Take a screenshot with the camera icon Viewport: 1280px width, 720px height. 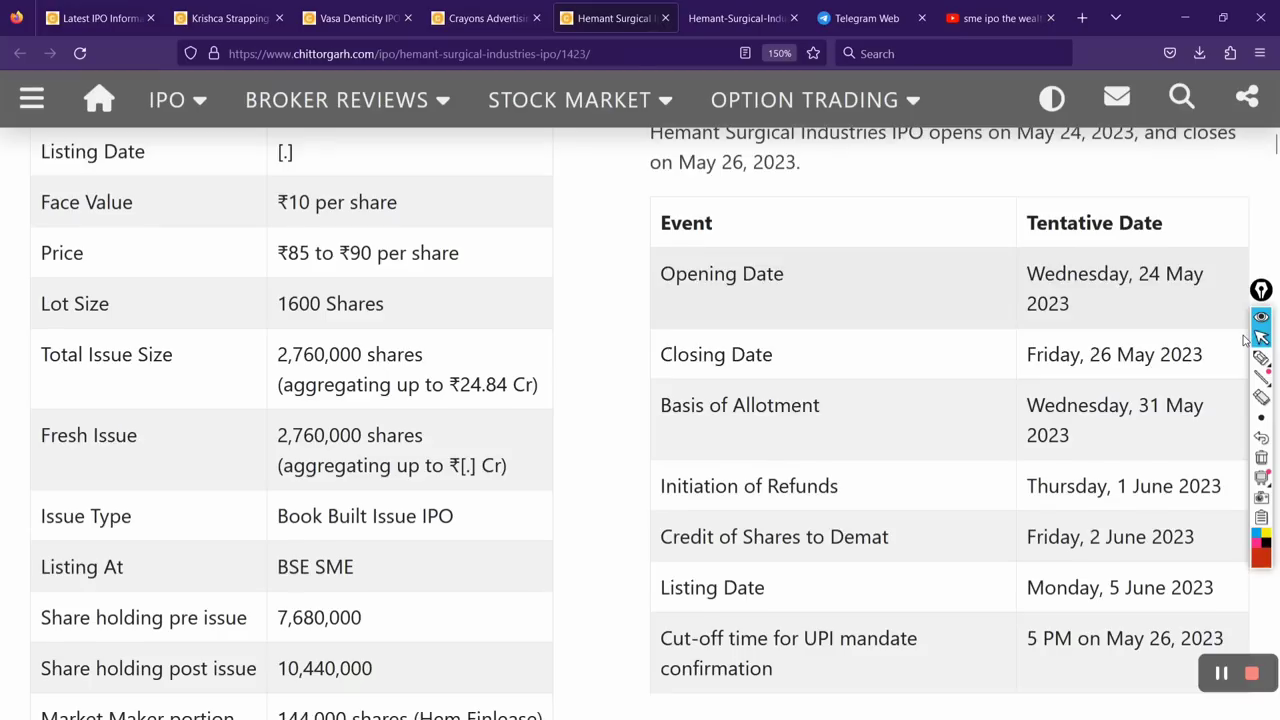click(1261, 498)
